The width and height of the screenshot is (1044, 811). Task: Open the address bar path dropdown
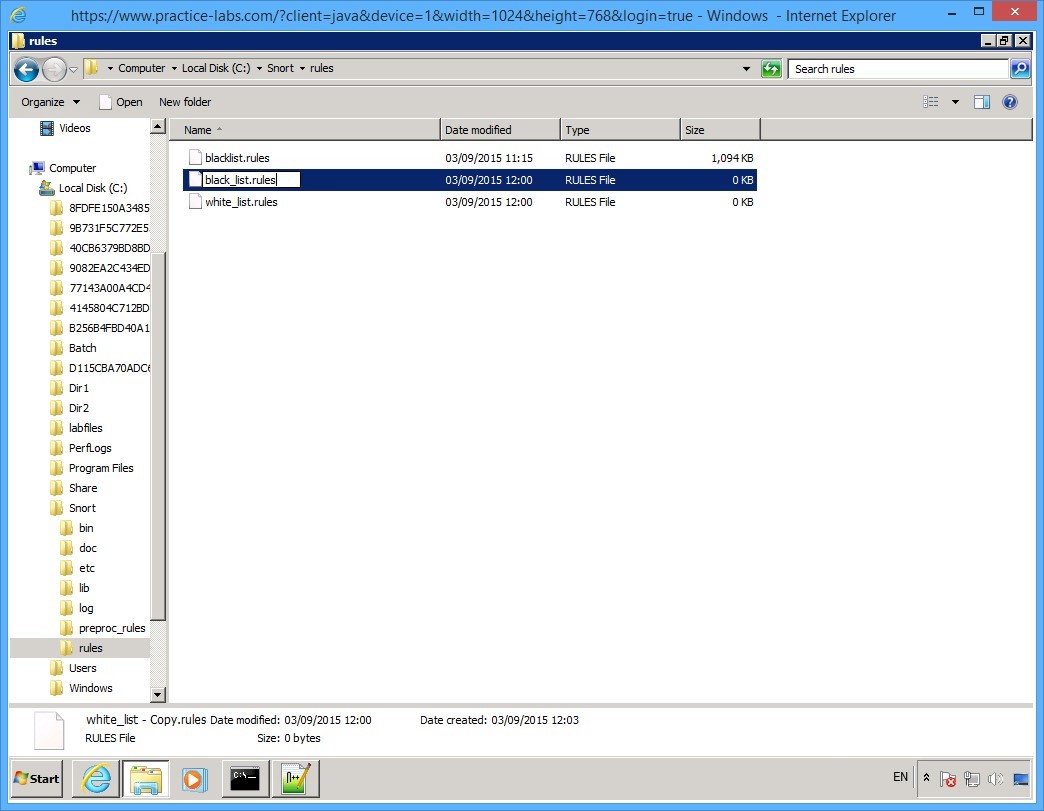tap(746, 68)
